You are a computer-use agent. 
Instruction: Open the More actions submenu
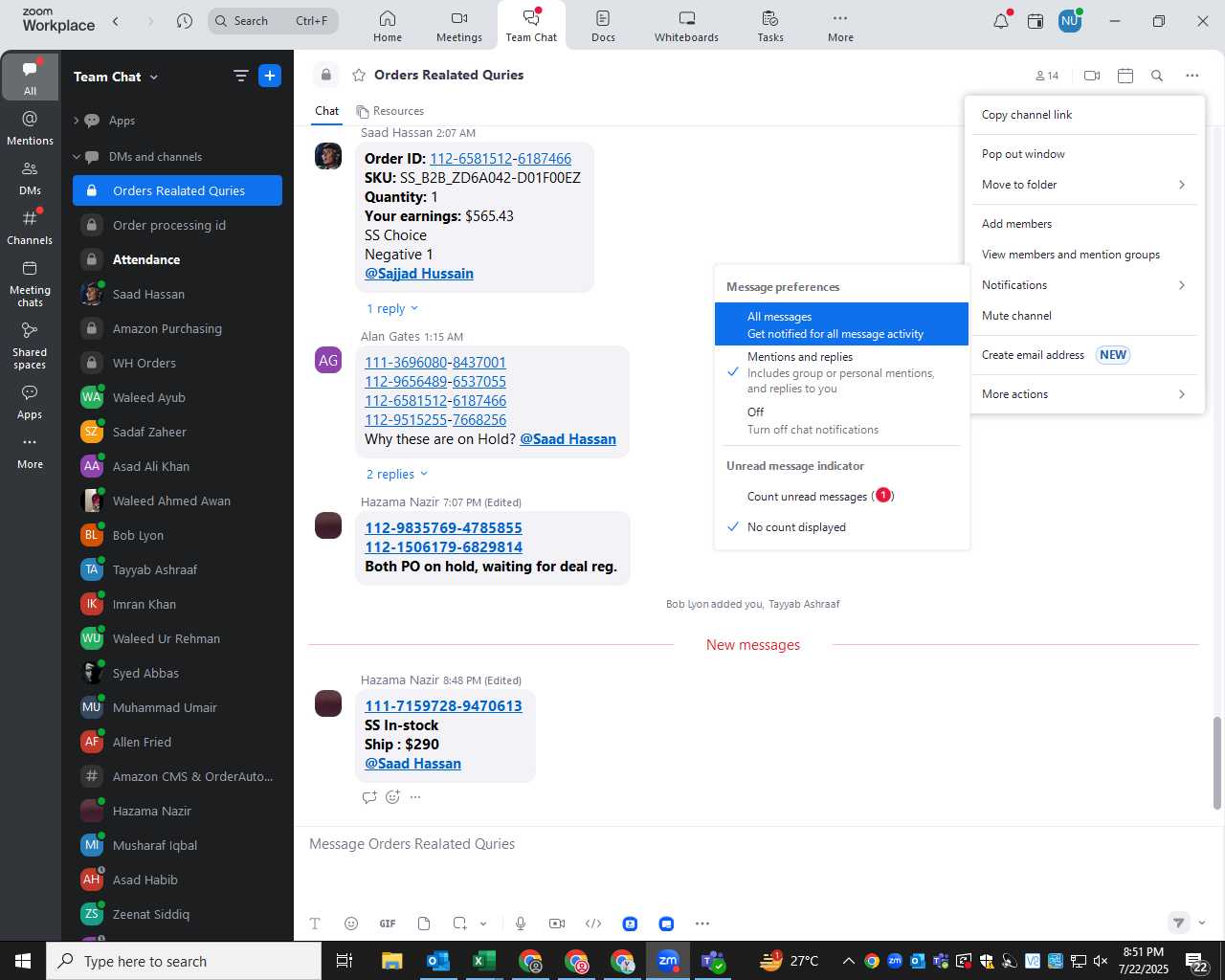1084,394
